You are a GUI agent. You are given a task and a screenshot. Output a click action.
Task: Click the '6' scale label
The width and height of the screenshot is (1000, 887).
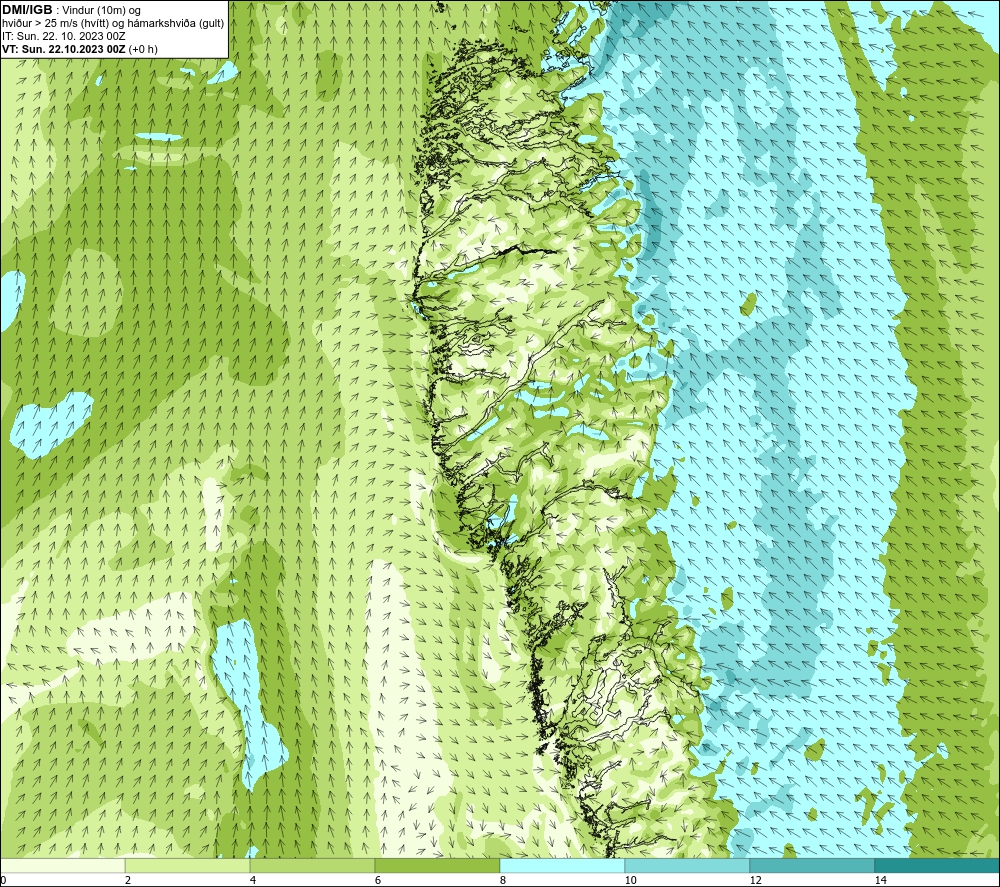pos(378,880)
